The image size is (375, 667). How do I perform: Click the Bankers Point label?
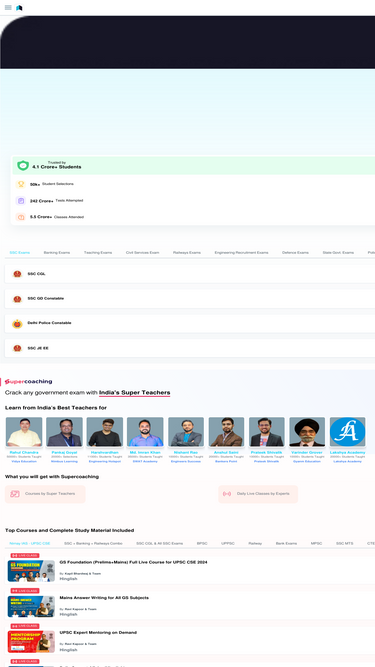tap(226, 462)
